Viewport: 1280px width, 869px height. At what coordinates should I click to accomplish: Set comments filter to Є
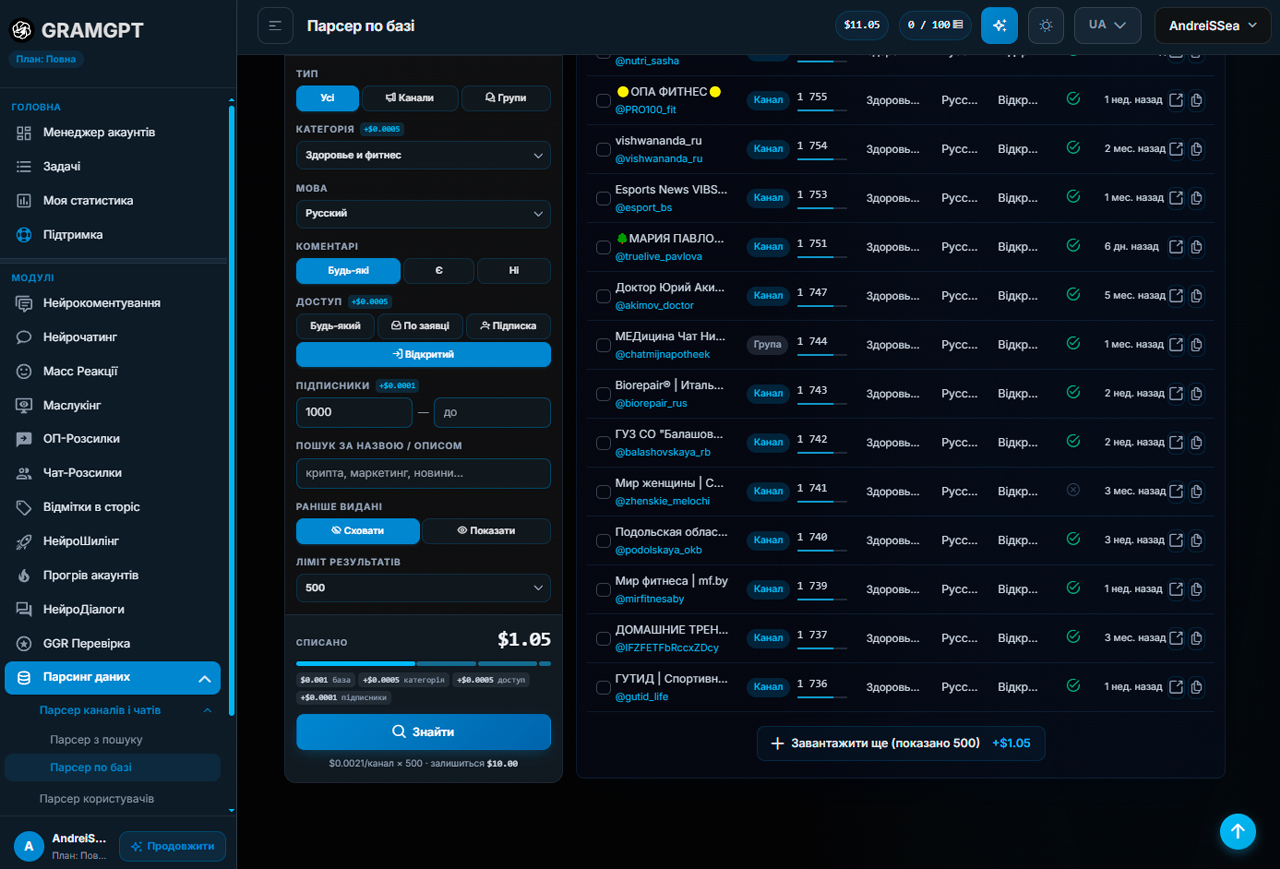click(x=439, y=271)
